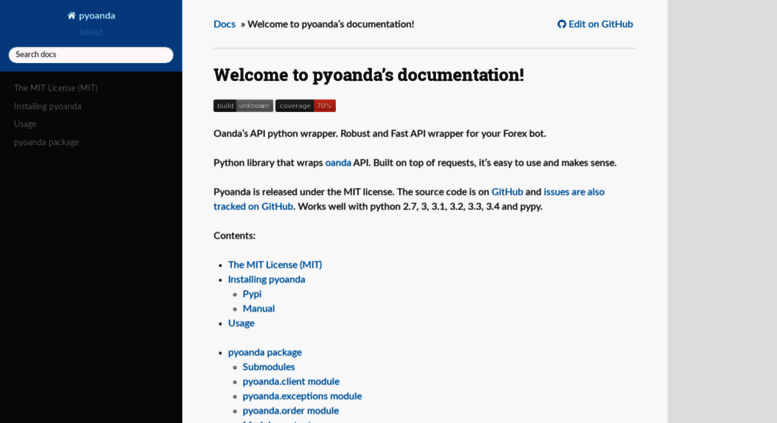This screenshot has width=777, height=423.
Task: Open pyoanda.exceptions module link
Action: pyautogui.click(x=302, y=396)
